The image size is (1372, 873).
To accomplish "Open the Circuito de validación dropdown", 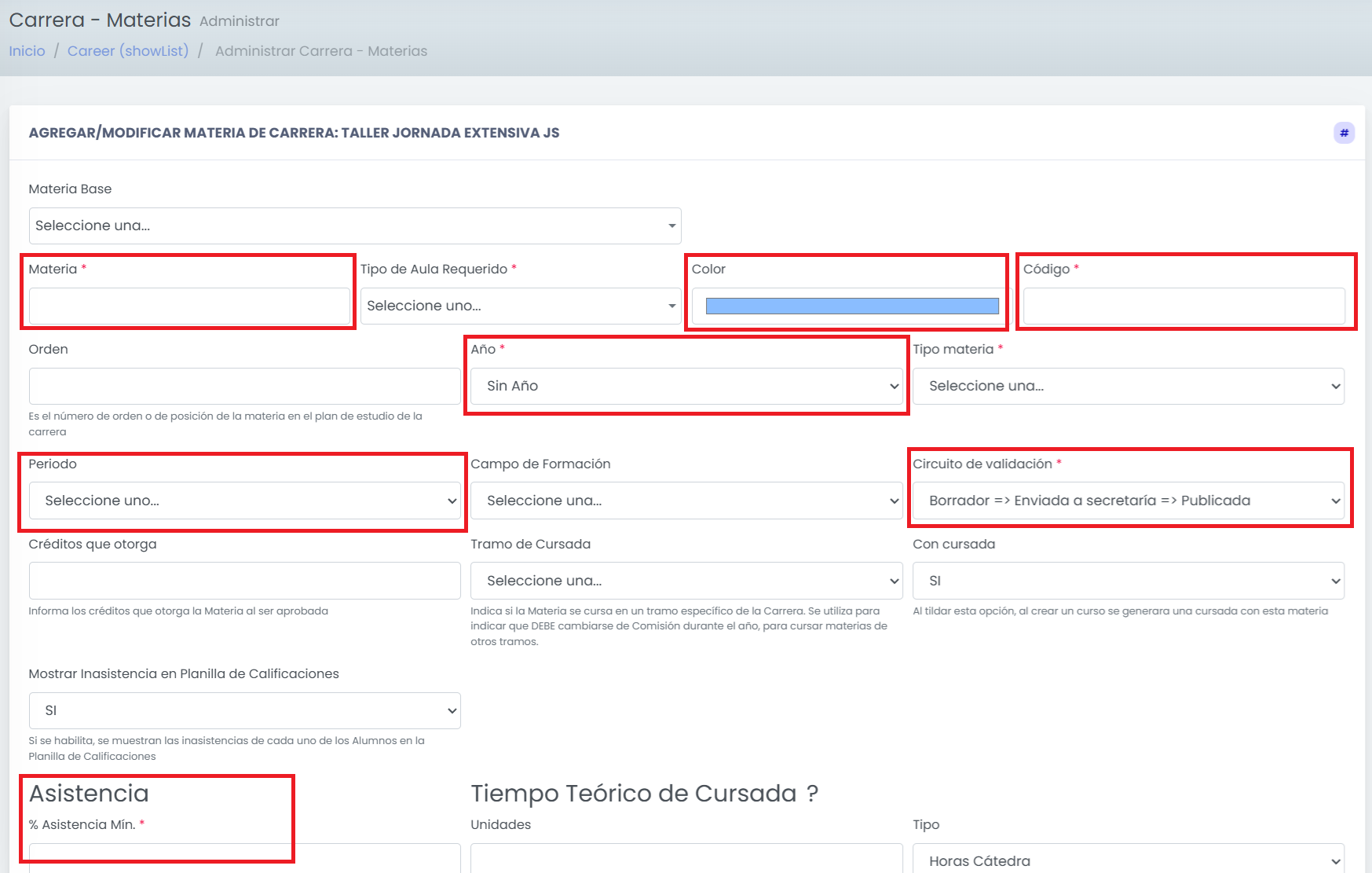I will tap(1129, 501).
